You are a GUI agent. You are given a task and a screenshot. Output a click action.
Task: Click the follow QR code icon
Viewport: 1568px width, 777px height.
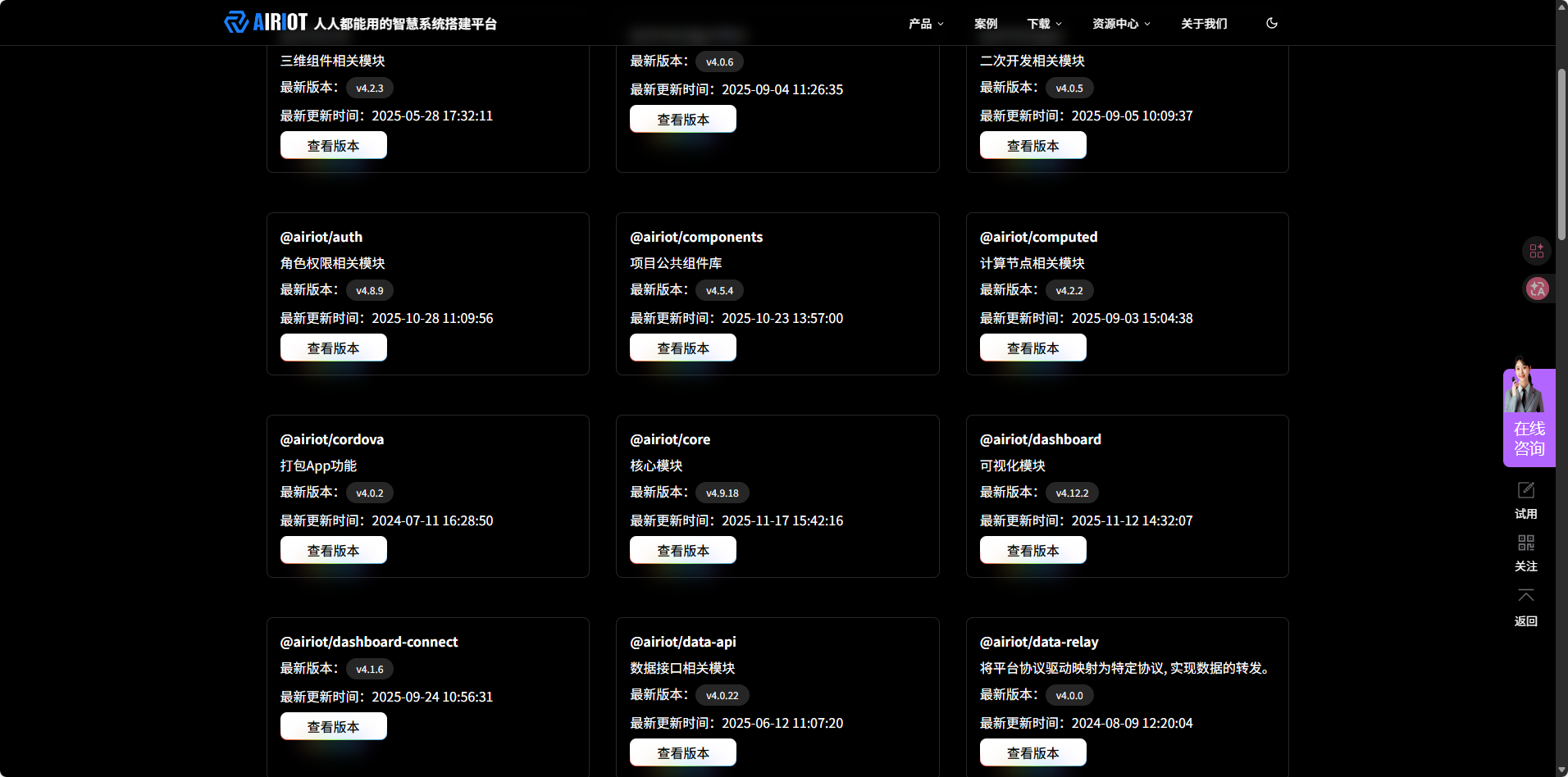click(x=1525, y=543)
